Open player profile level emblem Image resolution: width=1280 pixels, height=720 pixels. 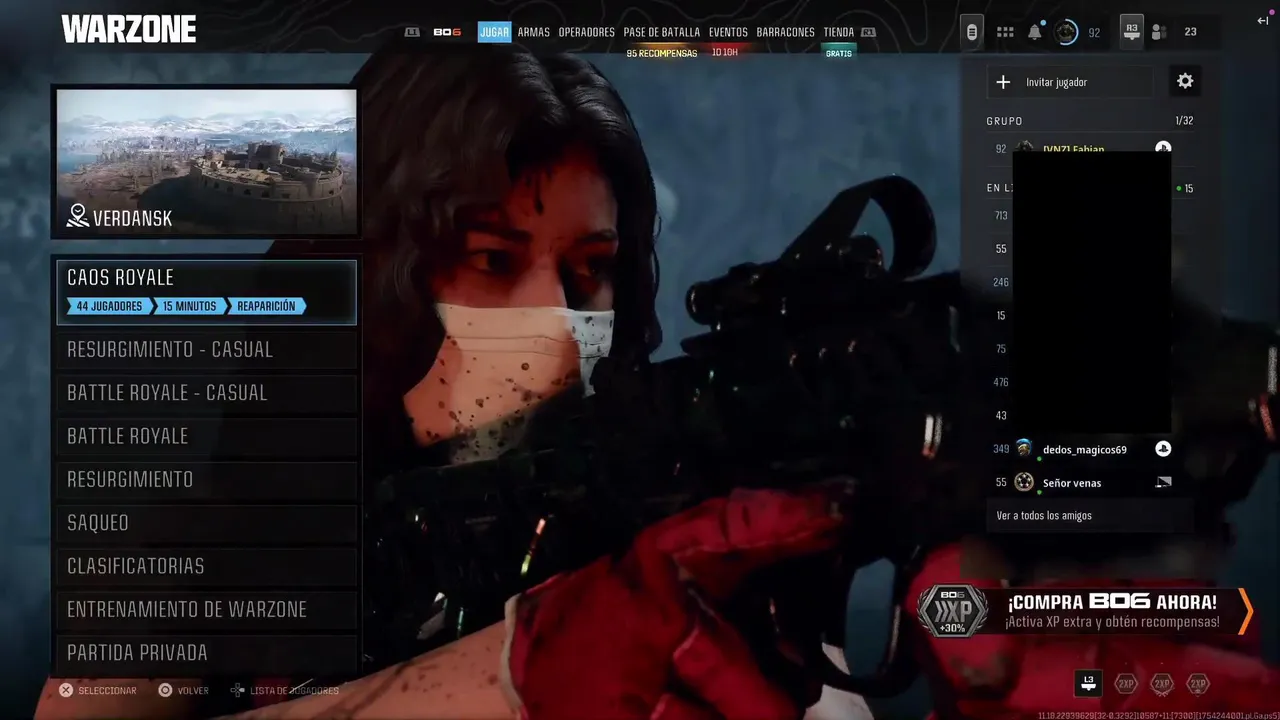coord(1067,32)
